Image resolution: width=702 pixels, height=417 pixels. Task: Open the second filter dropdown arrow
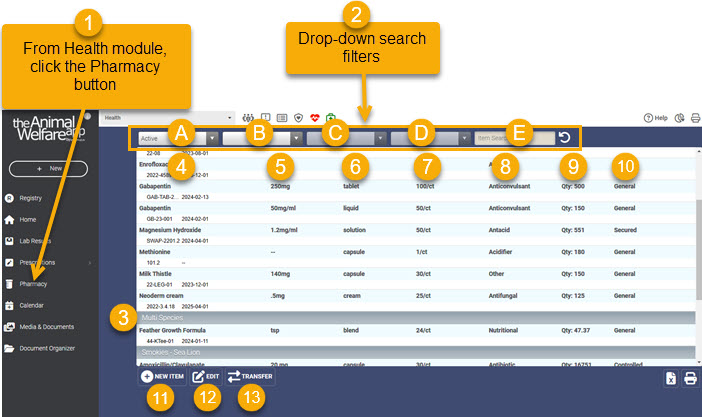click(296, 138)
